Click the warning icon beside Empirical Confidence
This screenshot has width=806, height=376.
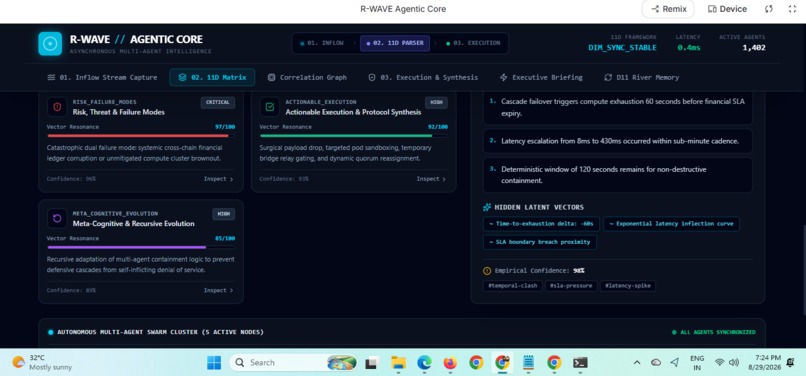pos(487,271)
